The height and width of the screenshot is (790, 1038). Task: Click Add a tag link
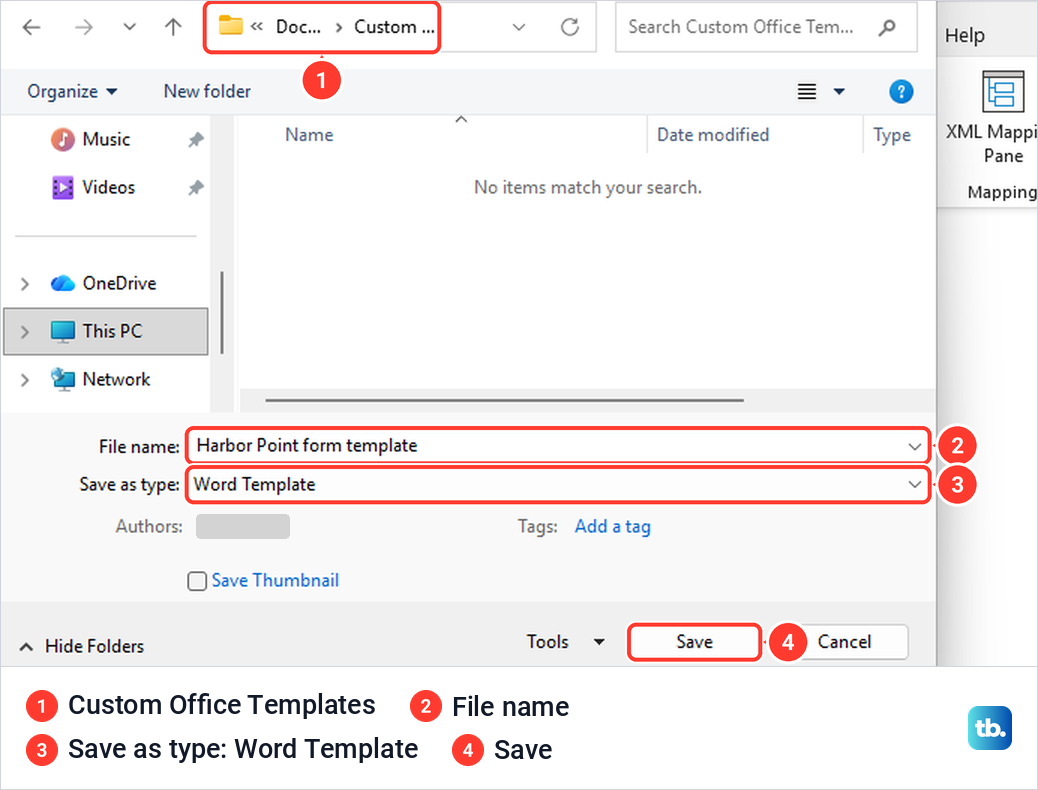pos(612,526)
